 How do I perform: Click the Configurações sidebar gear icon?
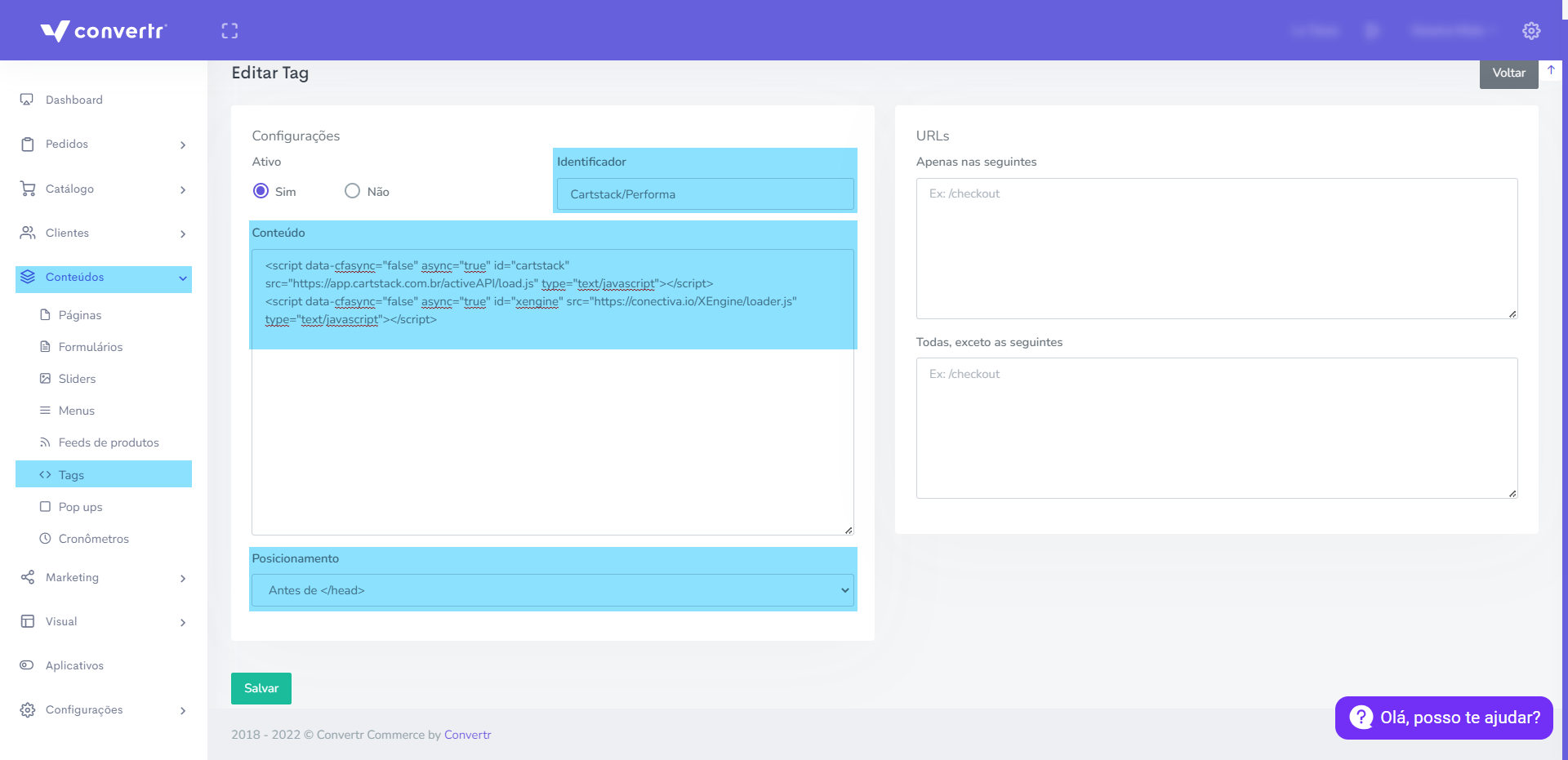pyautogui.click(x=28, y=709)
